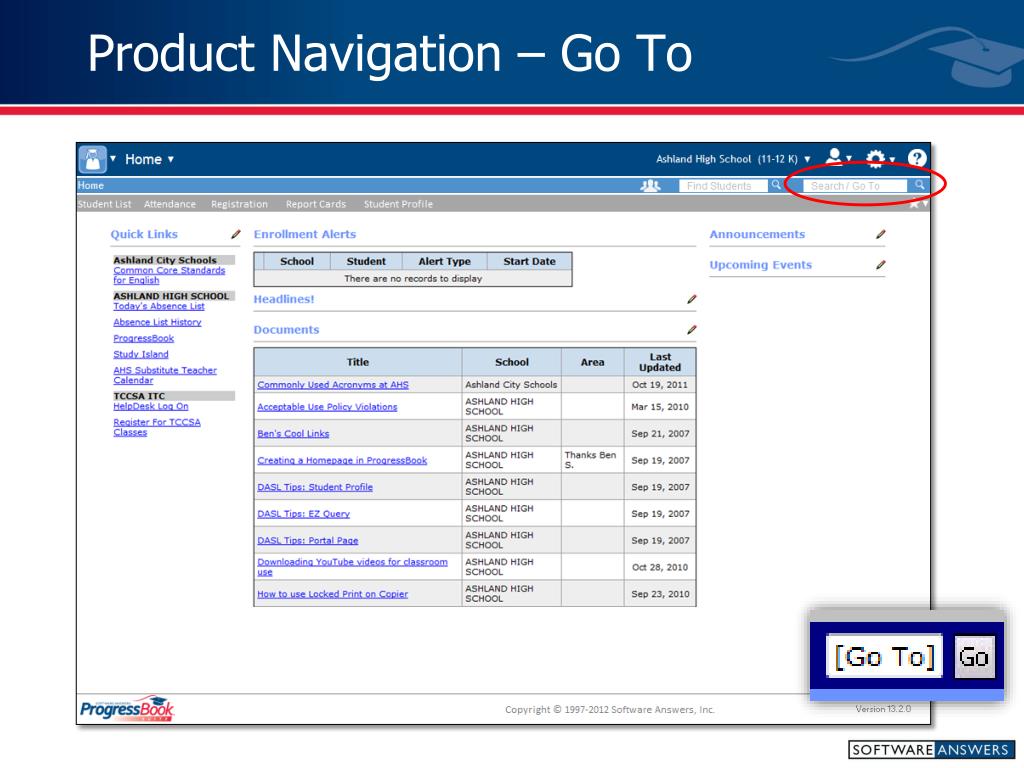Open the Student List menu
Viewport: 1024px width, 768px height.
104,204
